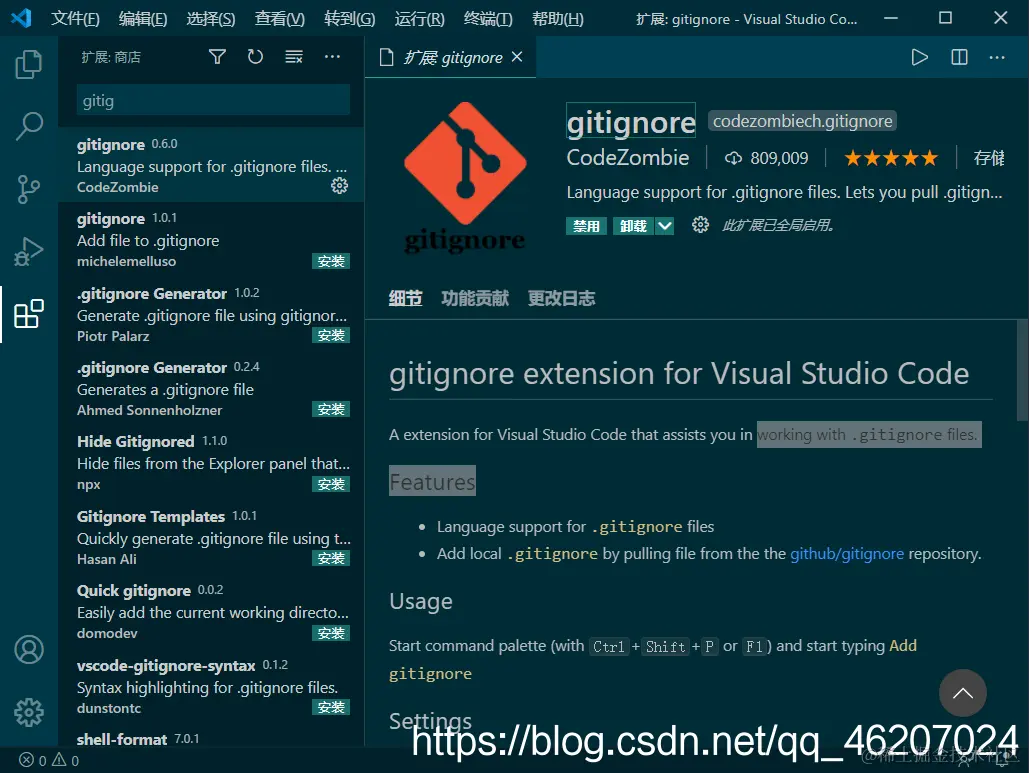Install vscode-gitignore-syntax extension
Screen dimensions: 1029x773
pyautogui.click(x=331, y=707)
